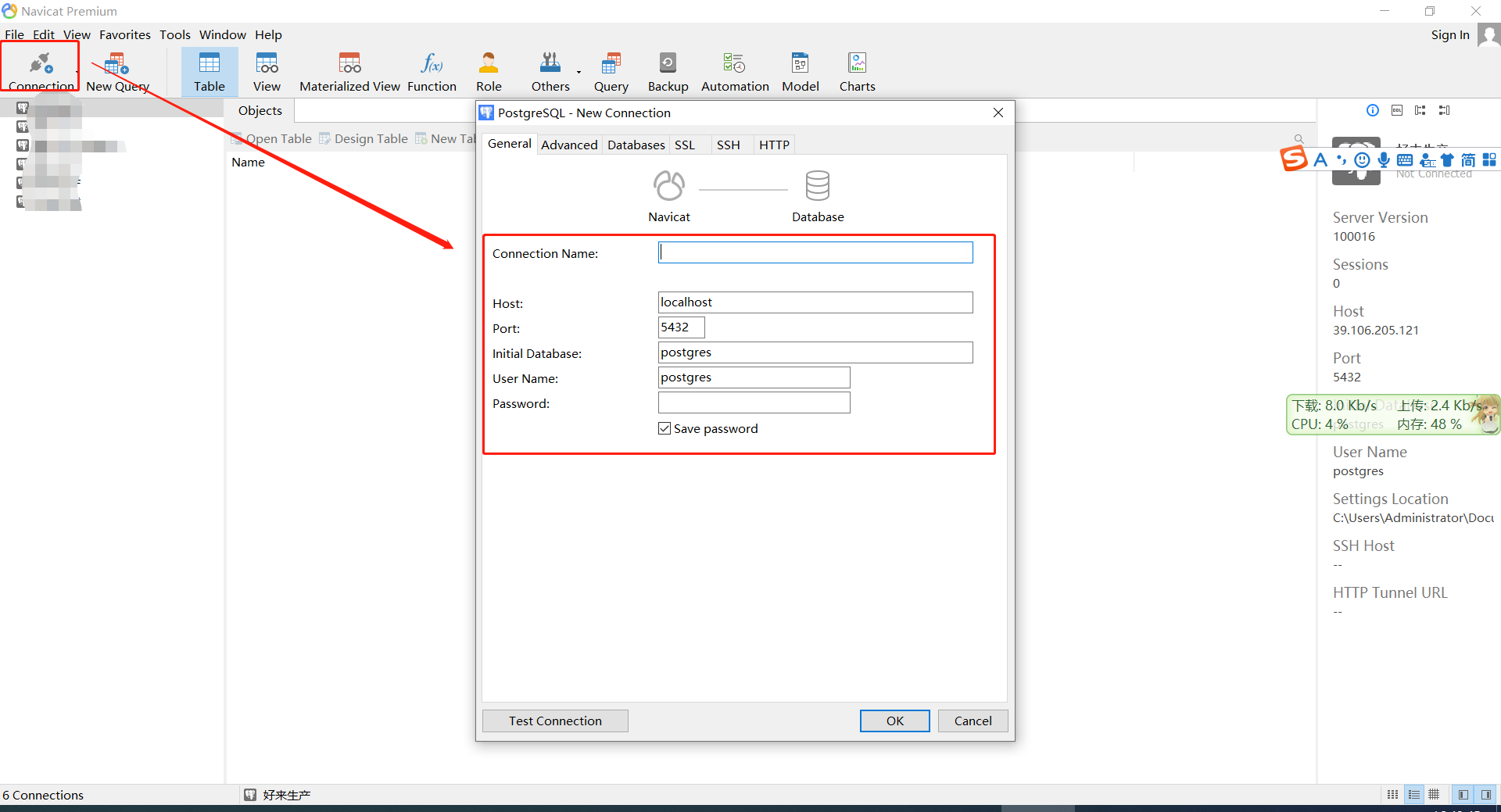This screenshot has width=1501, height=812.
Task: Toggle the left navigation pane visibility
Action: 1463,795
